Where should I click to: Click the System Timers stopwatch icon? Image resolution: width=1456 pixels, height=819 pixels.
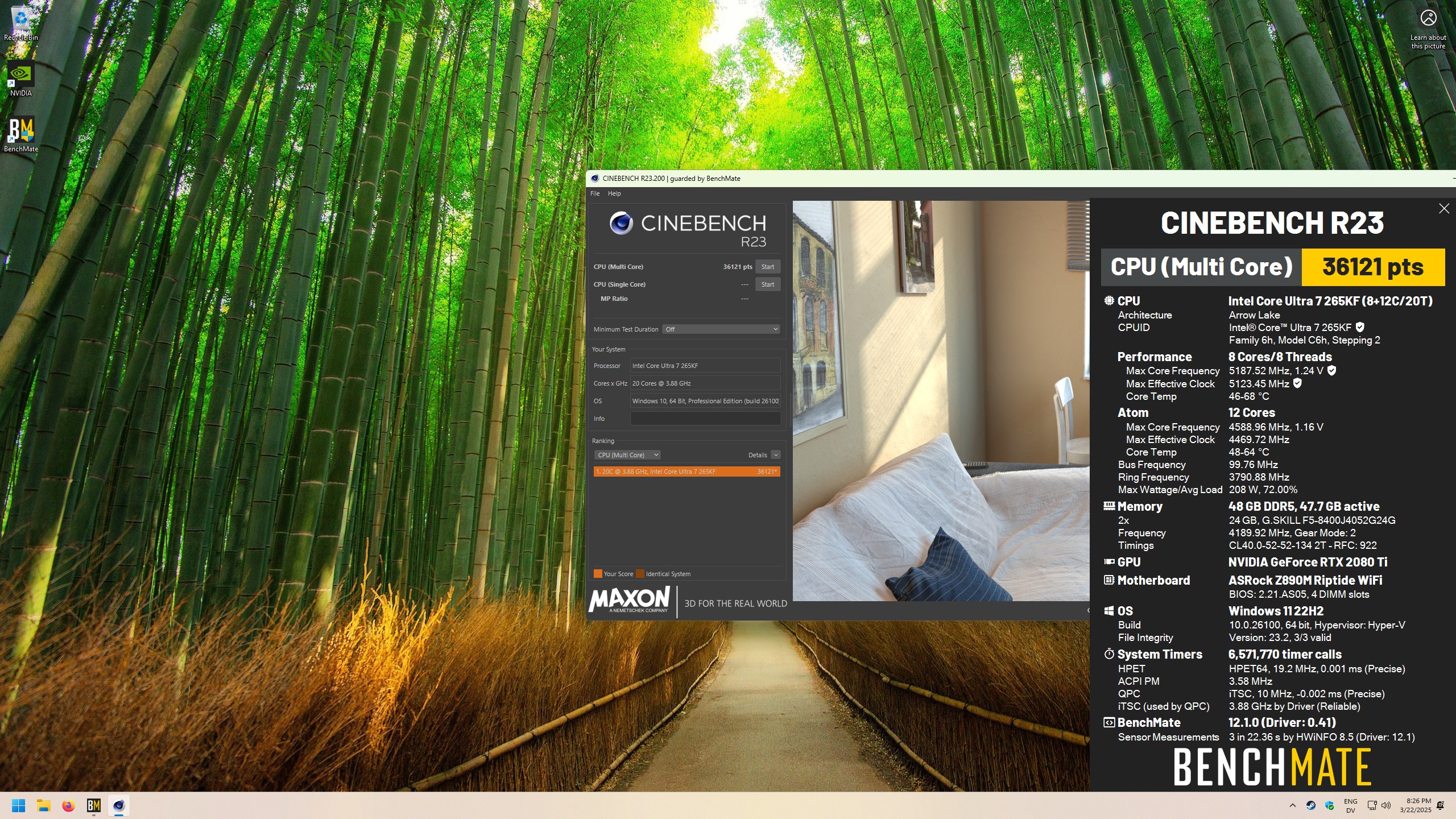tap(1109, 654)
